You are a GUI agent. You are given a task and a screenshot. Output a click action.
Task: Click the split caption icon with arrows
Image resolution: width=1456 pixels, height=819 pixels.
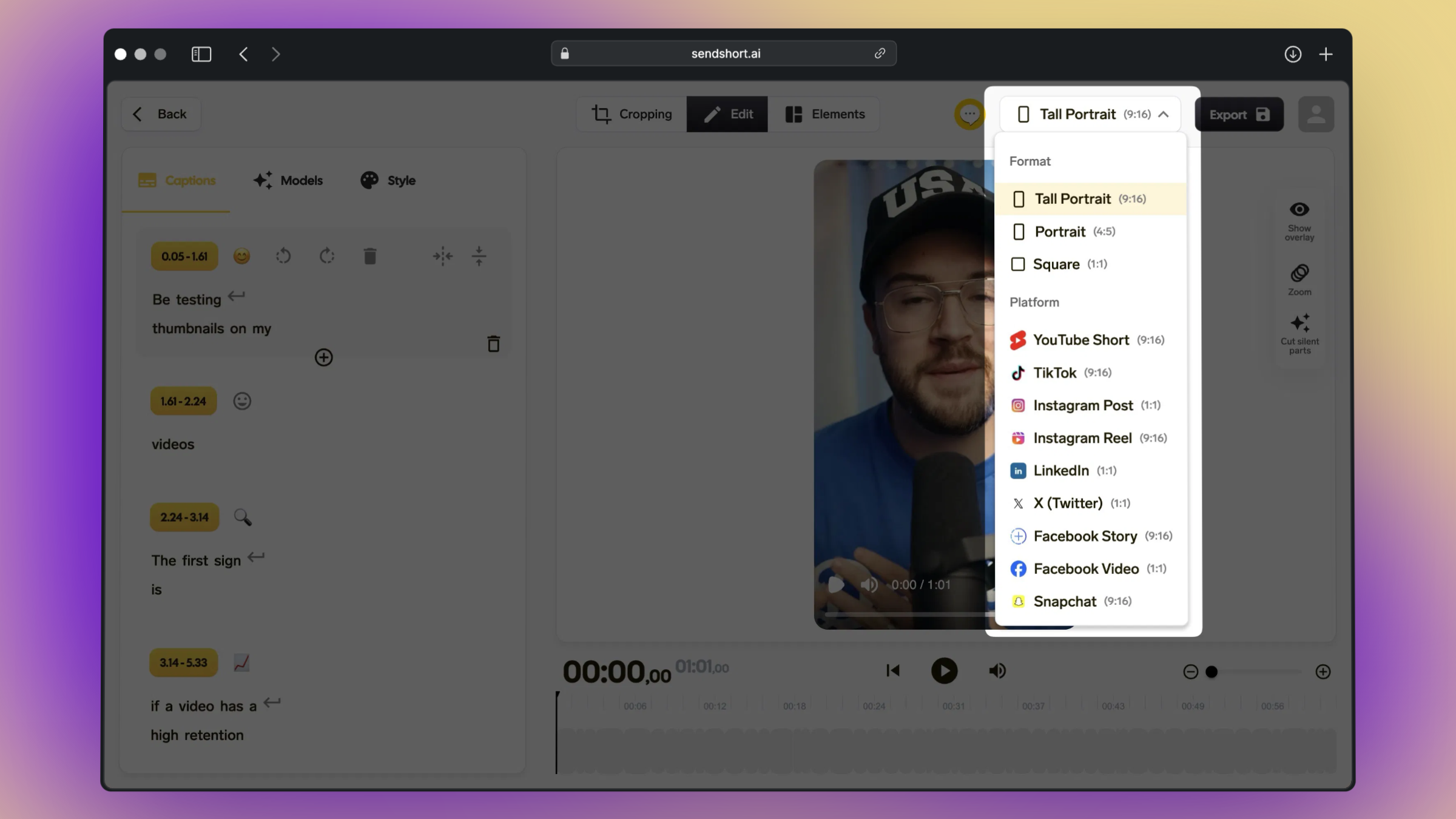click(x=443, y=256)
